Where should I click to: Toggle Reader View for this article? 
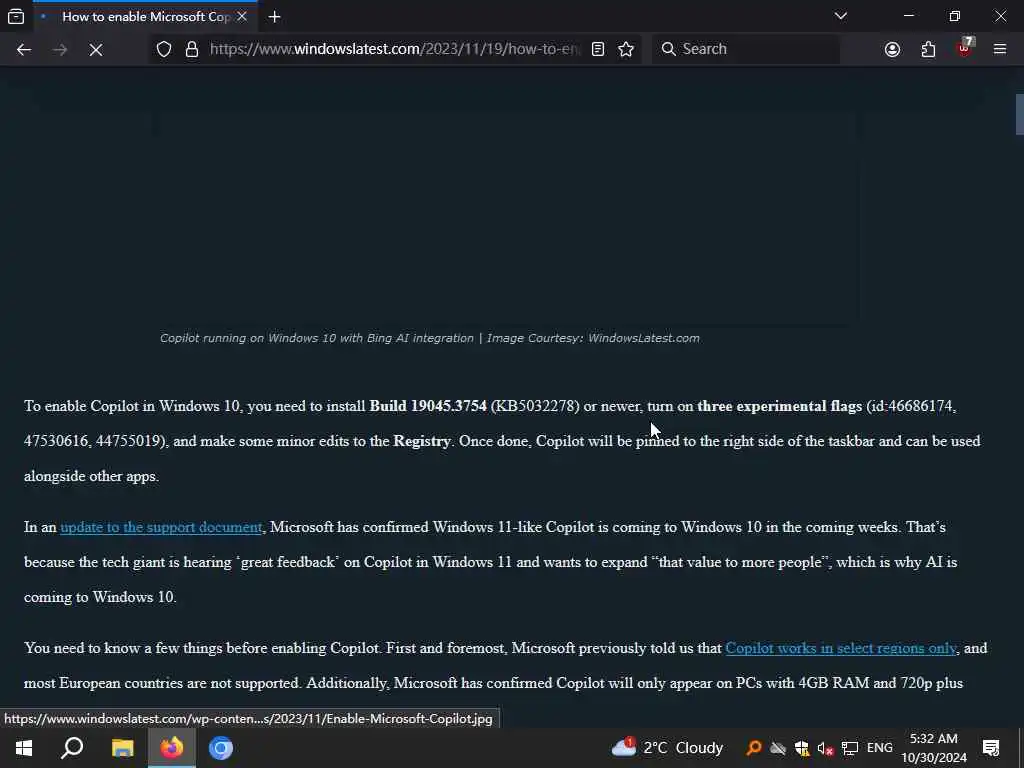(x=598, y=49)
